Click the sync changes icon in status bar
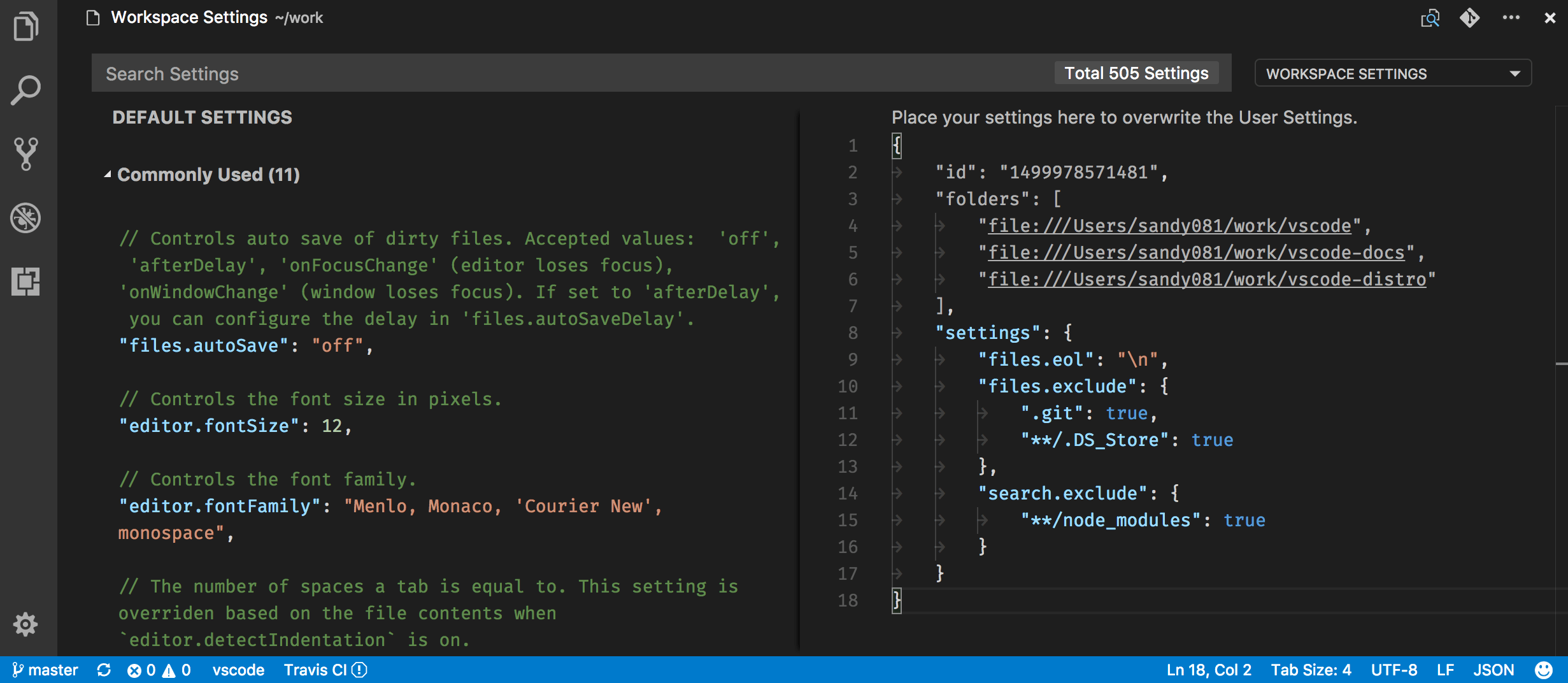This screenshot has width=1568, height=683. [104, 670]
